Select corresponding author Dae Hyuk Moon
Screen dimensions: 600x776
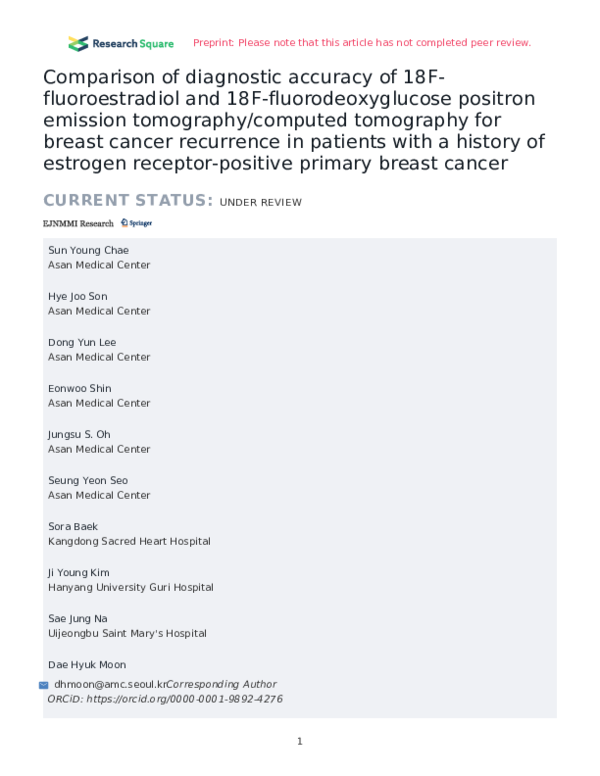pyautogui.click(x=87, y=664)
